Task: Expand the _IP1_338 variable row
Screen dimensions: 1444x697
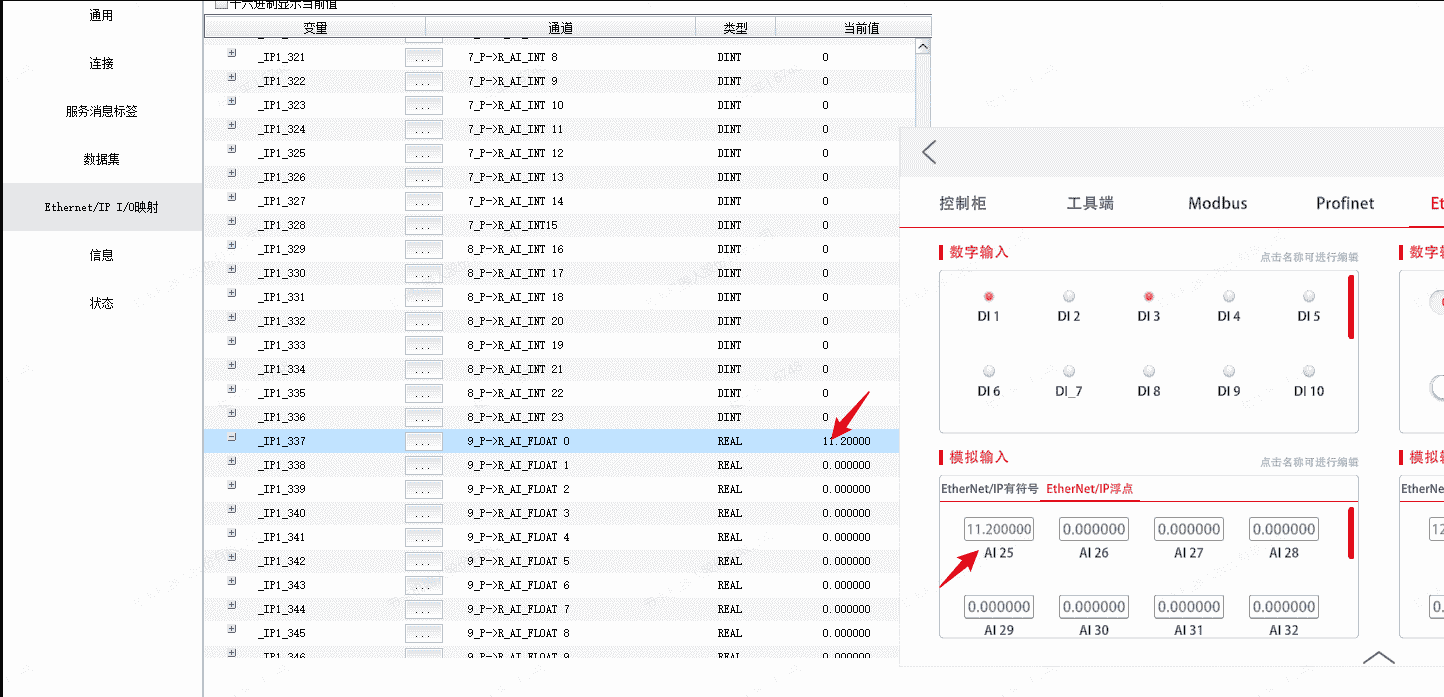Action: point(232,462)
